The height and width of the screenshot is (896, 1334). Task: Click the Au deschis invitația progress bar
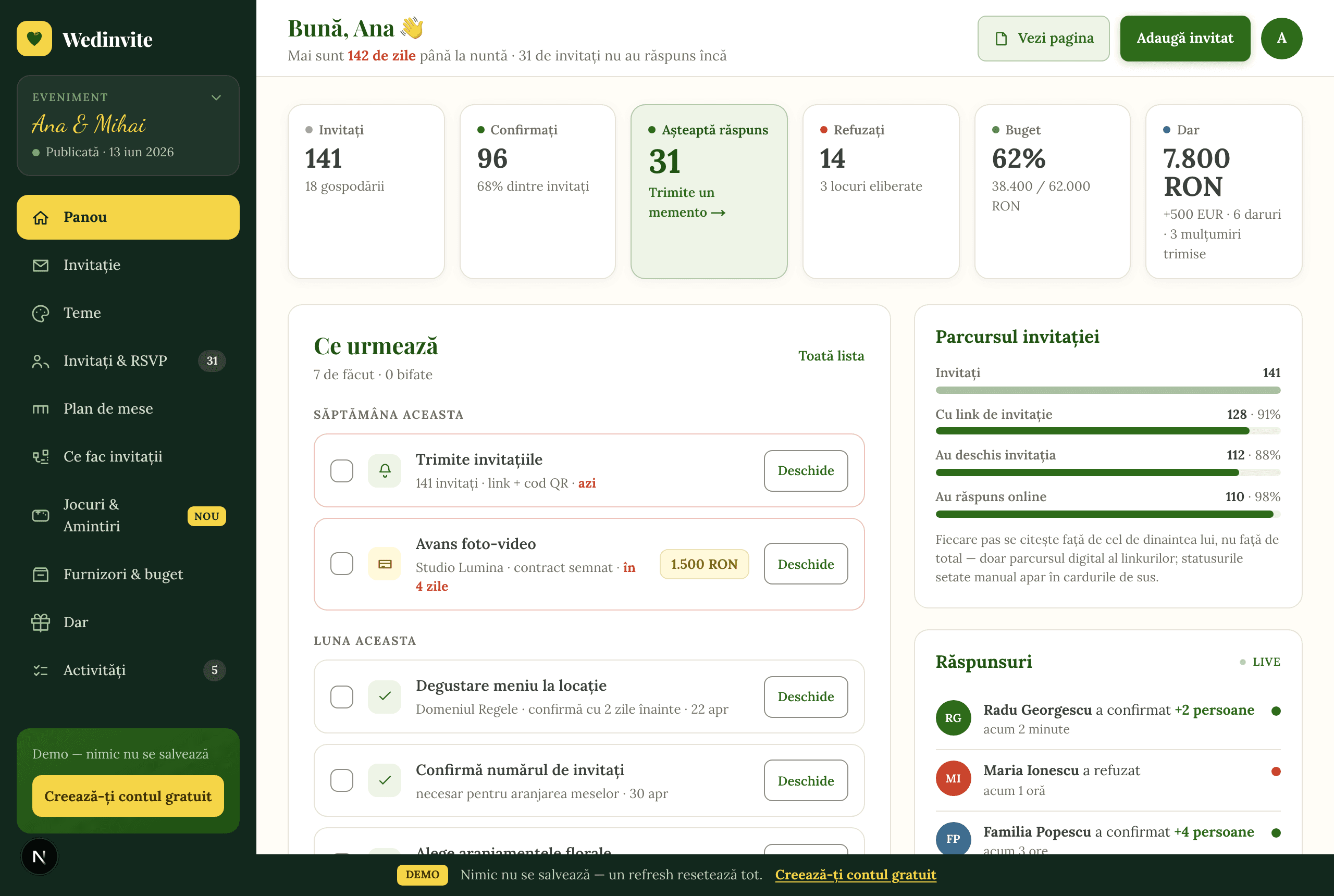point(1108,472)
